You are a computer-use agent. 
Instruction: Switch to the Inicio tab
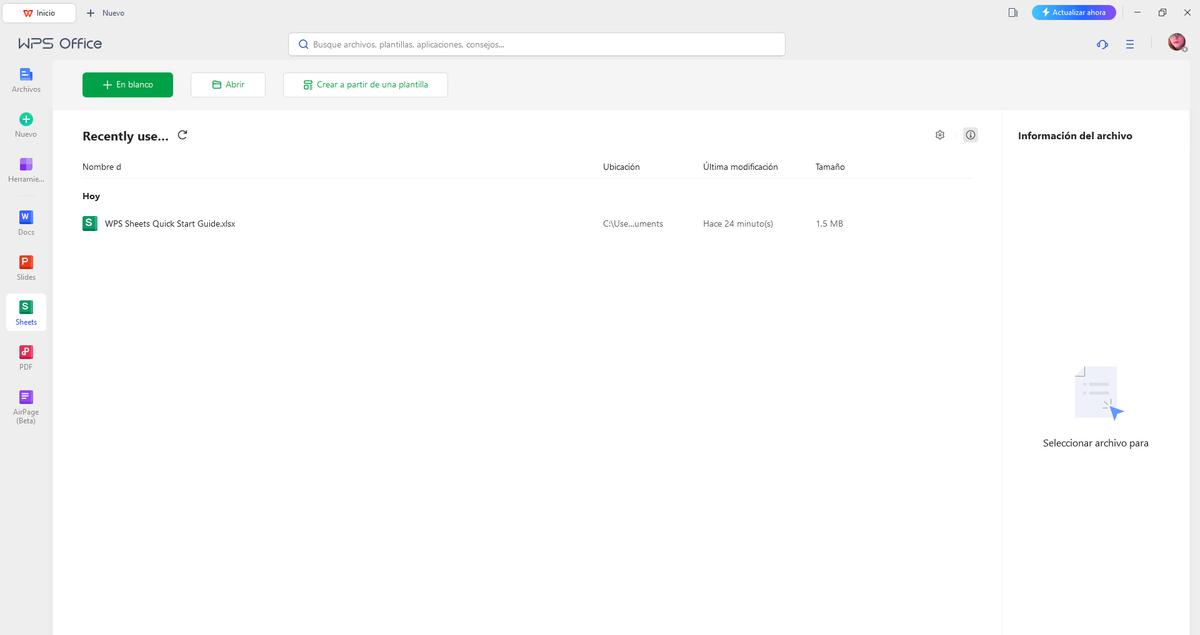pyautogui.click(x=40, y=13)
